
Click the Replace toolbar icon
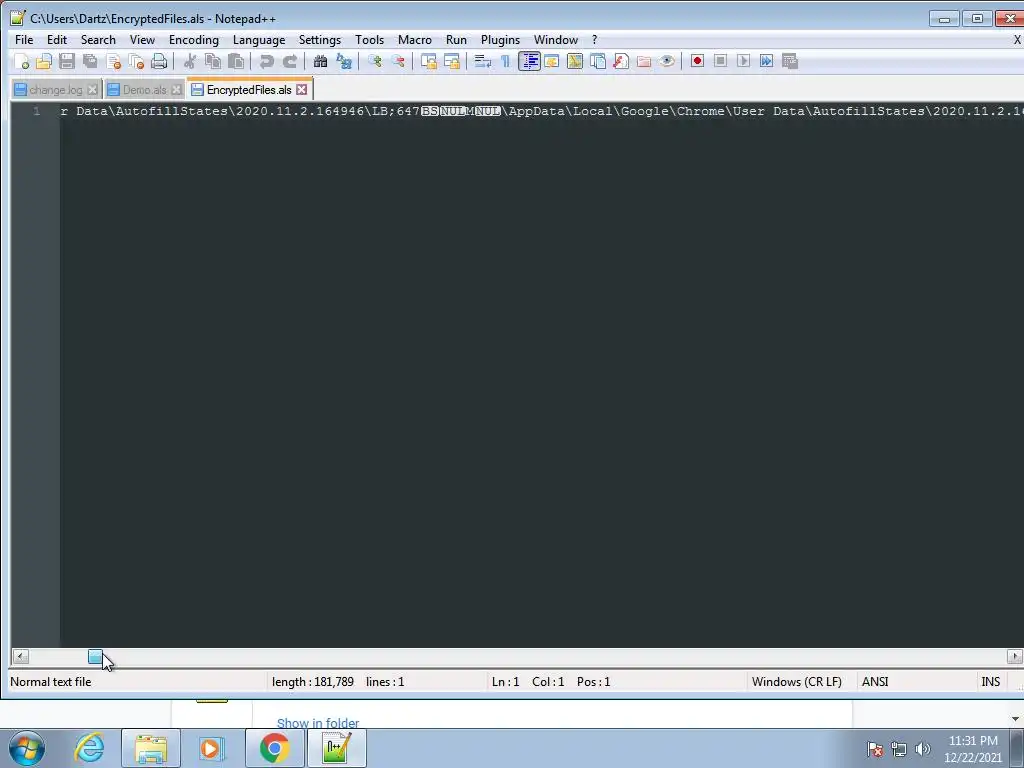coord(344,61)
